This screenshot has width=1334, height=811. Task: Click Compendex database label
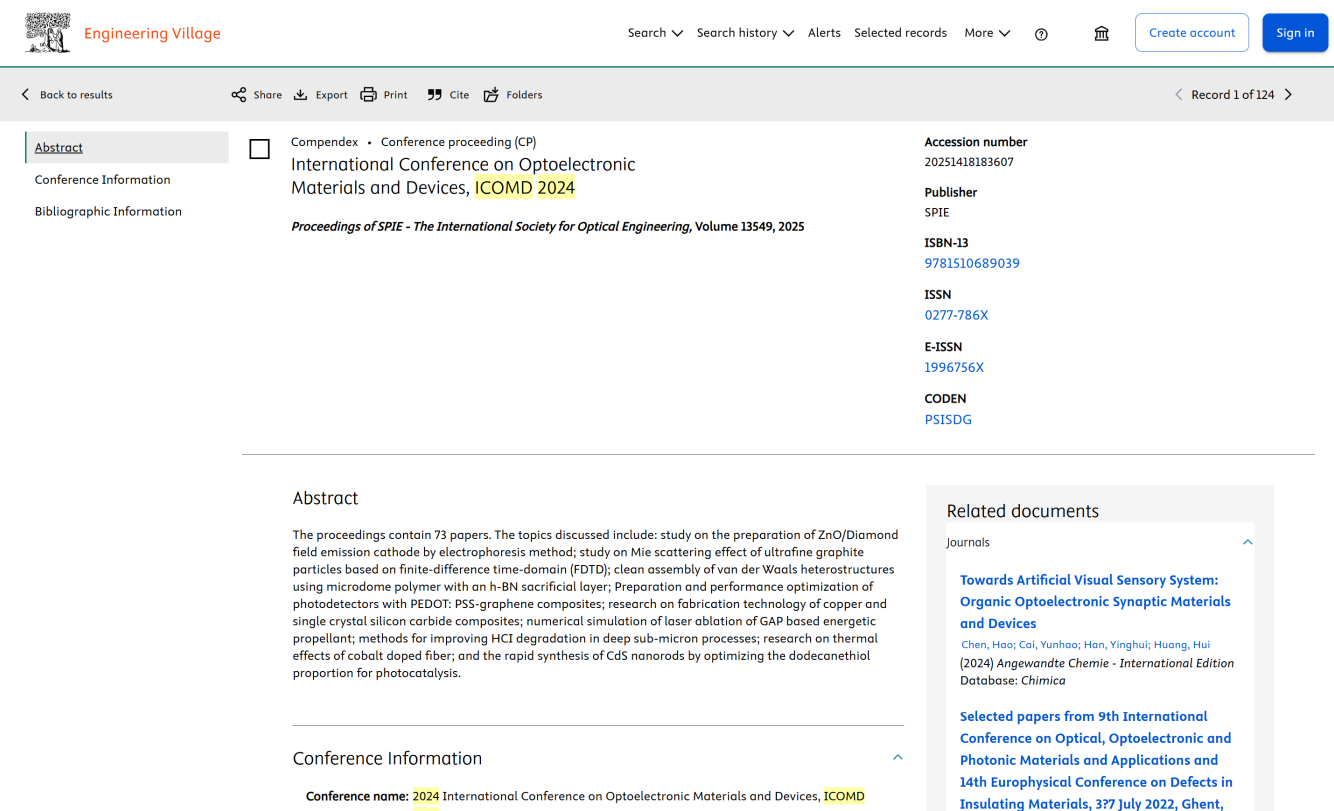tap(324, 142)
